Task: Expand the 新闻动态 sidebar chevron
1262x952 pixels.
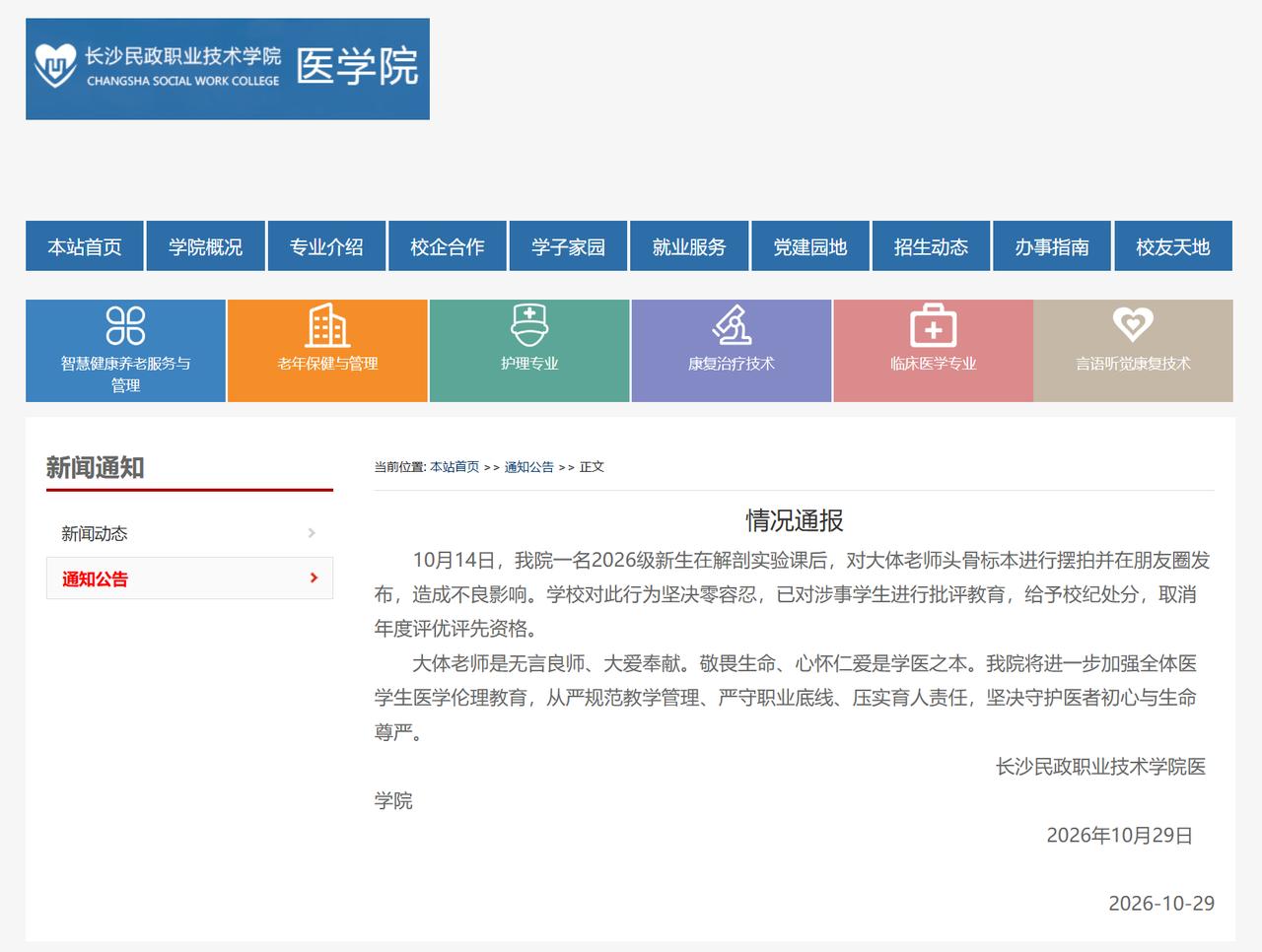Action: [312, 533]
